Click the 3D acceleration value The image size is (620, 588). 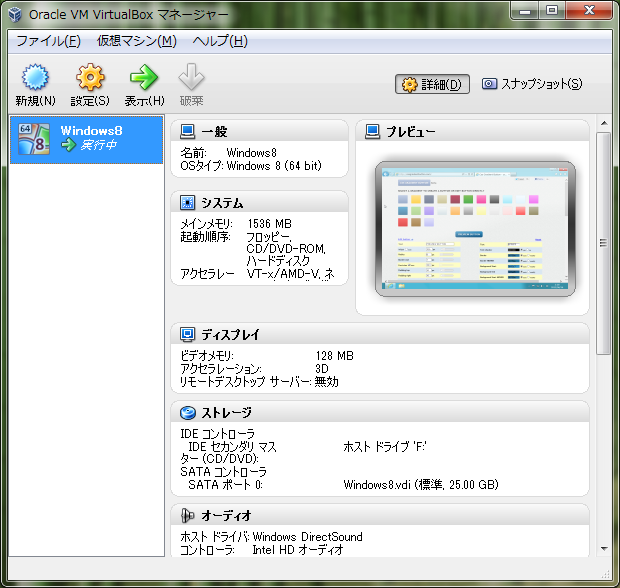(322, 369)
